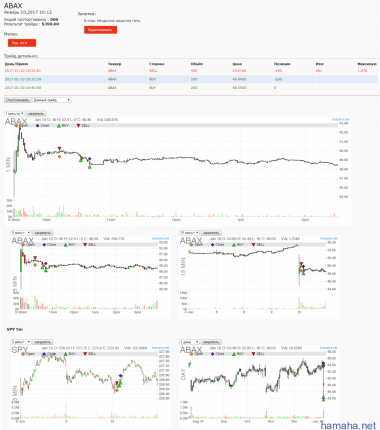Click Open legend icon in 5-minute ABAX chart
The width and height of the screenshot is (380, 430).
[x=23, y=245]
